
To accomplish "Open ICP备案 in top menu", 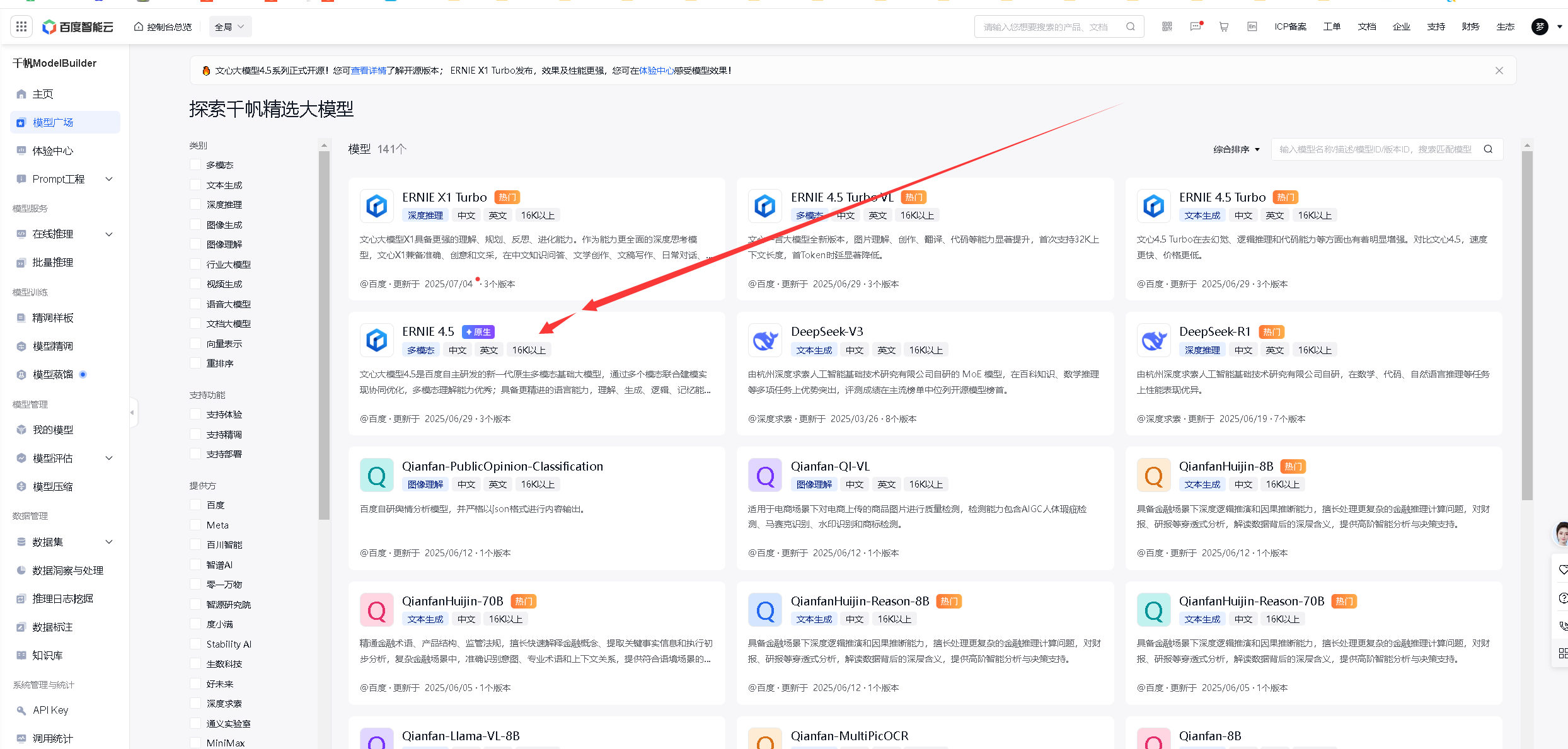I will (x=1290, y=26).
